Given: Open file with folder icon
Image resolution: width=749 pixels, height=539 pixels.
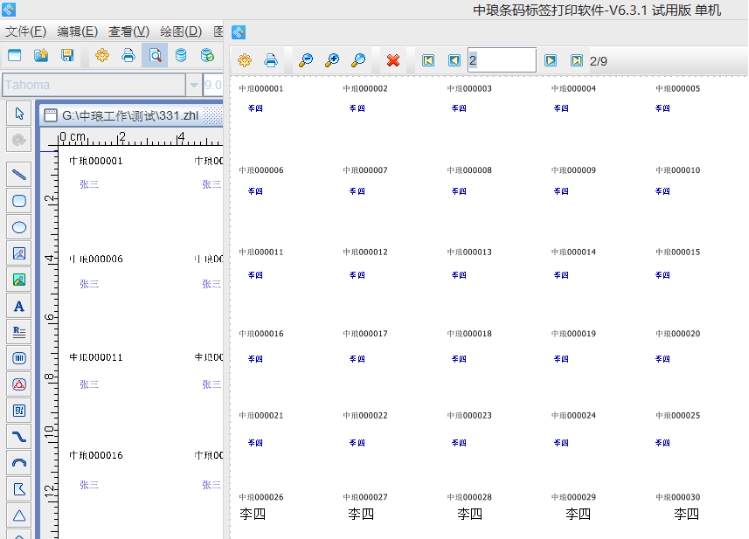Looking at the screenshot, I should [41, 56].
